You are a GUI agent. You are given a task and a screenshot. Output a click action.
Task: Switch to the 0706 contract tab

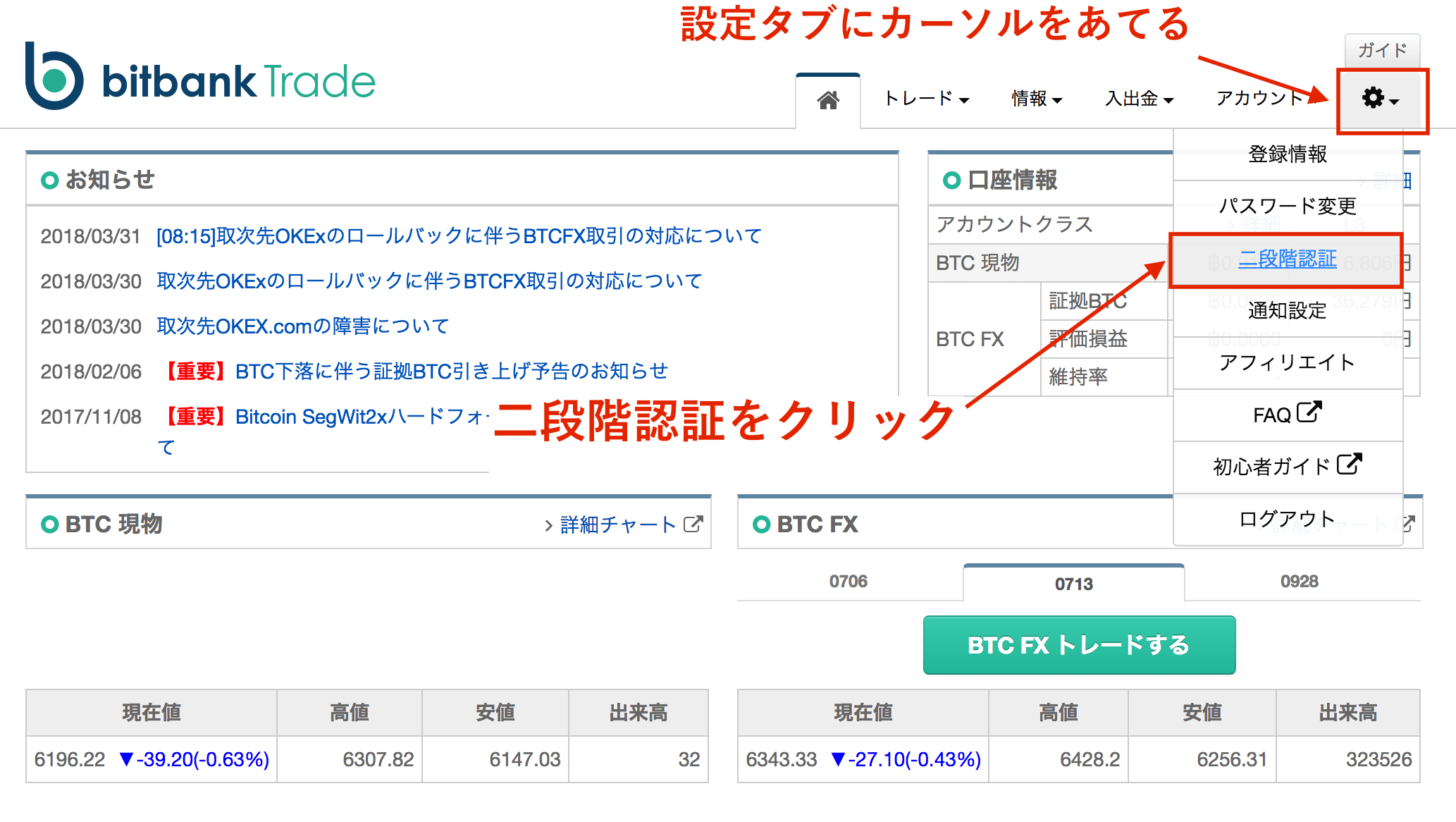(x=849, y=582)
